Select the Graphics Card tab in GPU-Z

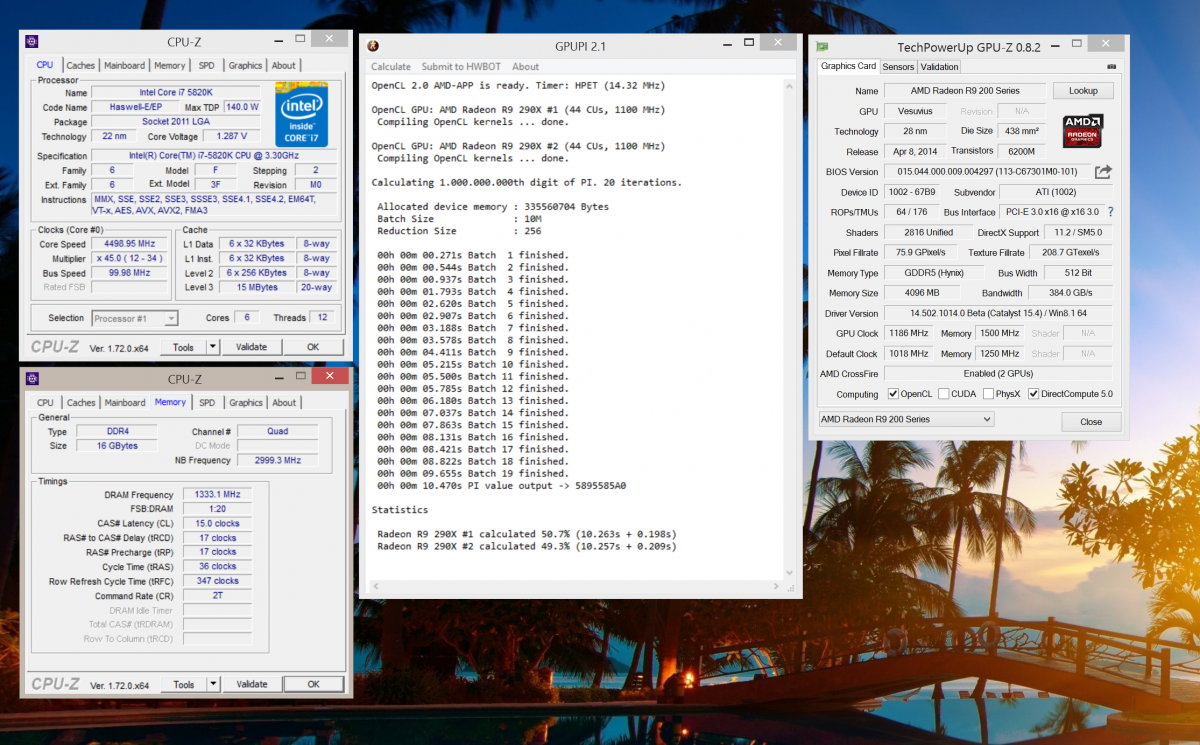(848, 66)
